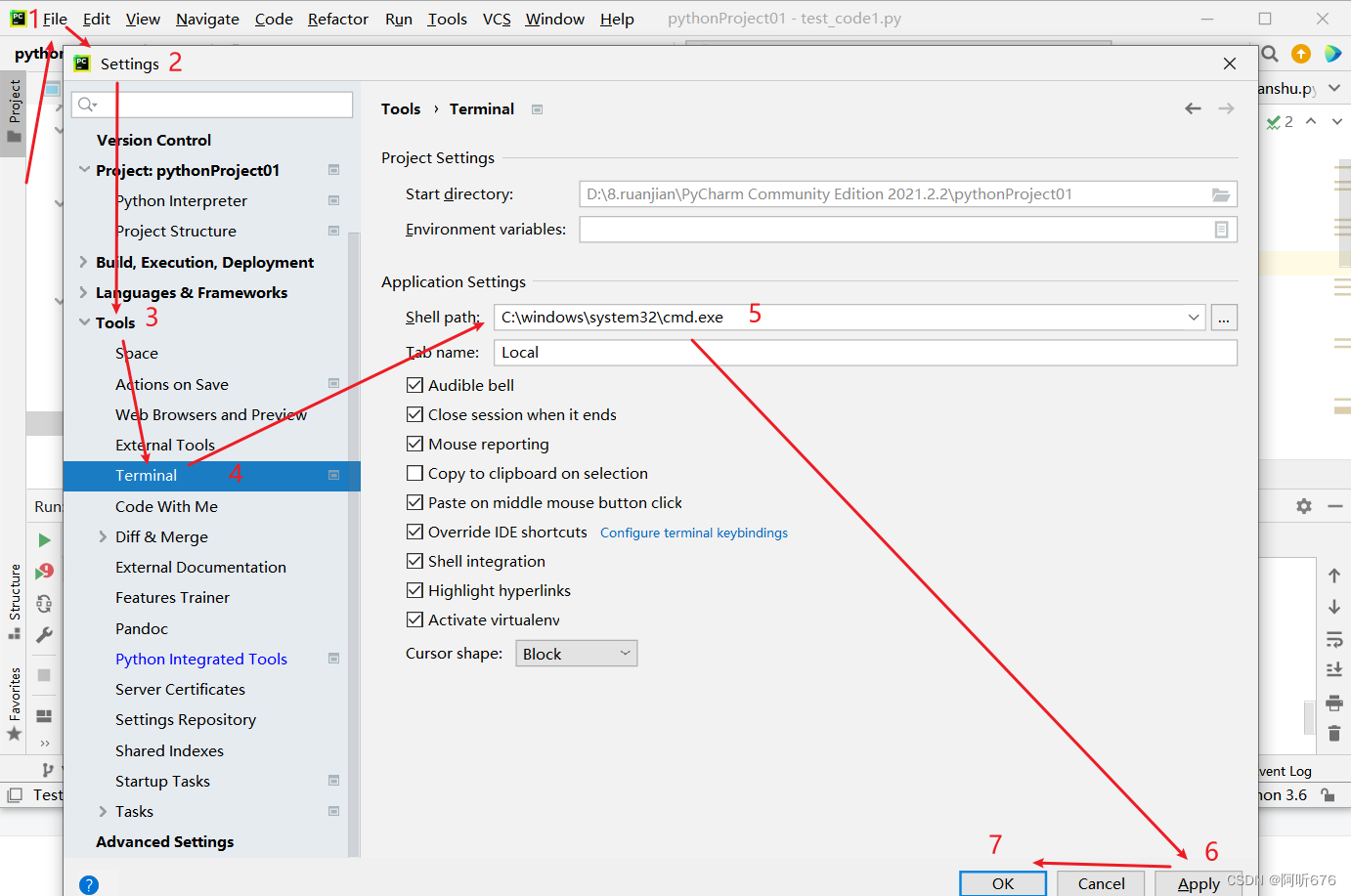This screenshot has width=1351, height=896.
Task: Click the Shell path browse ... button
Action: click(1224, 318)
